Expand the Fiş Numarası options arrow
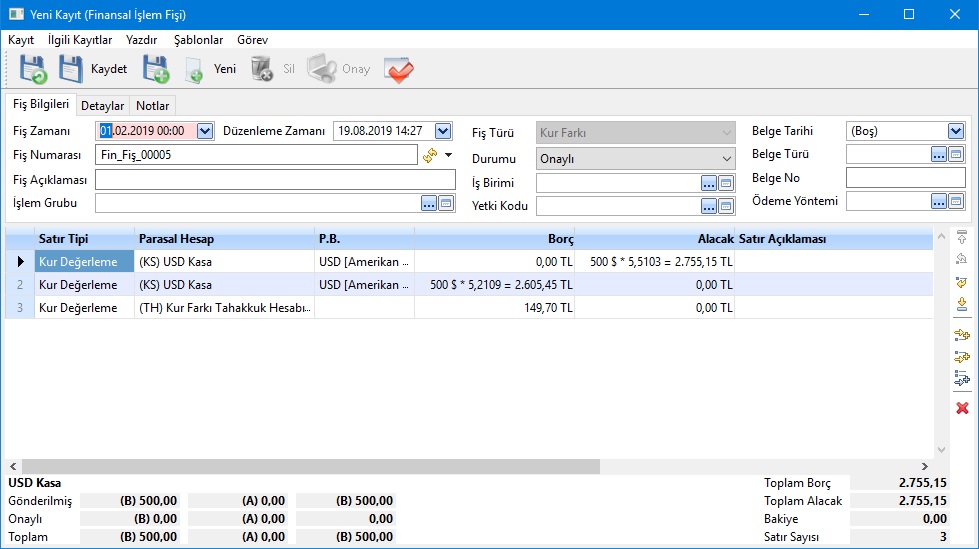 (448, 155)
